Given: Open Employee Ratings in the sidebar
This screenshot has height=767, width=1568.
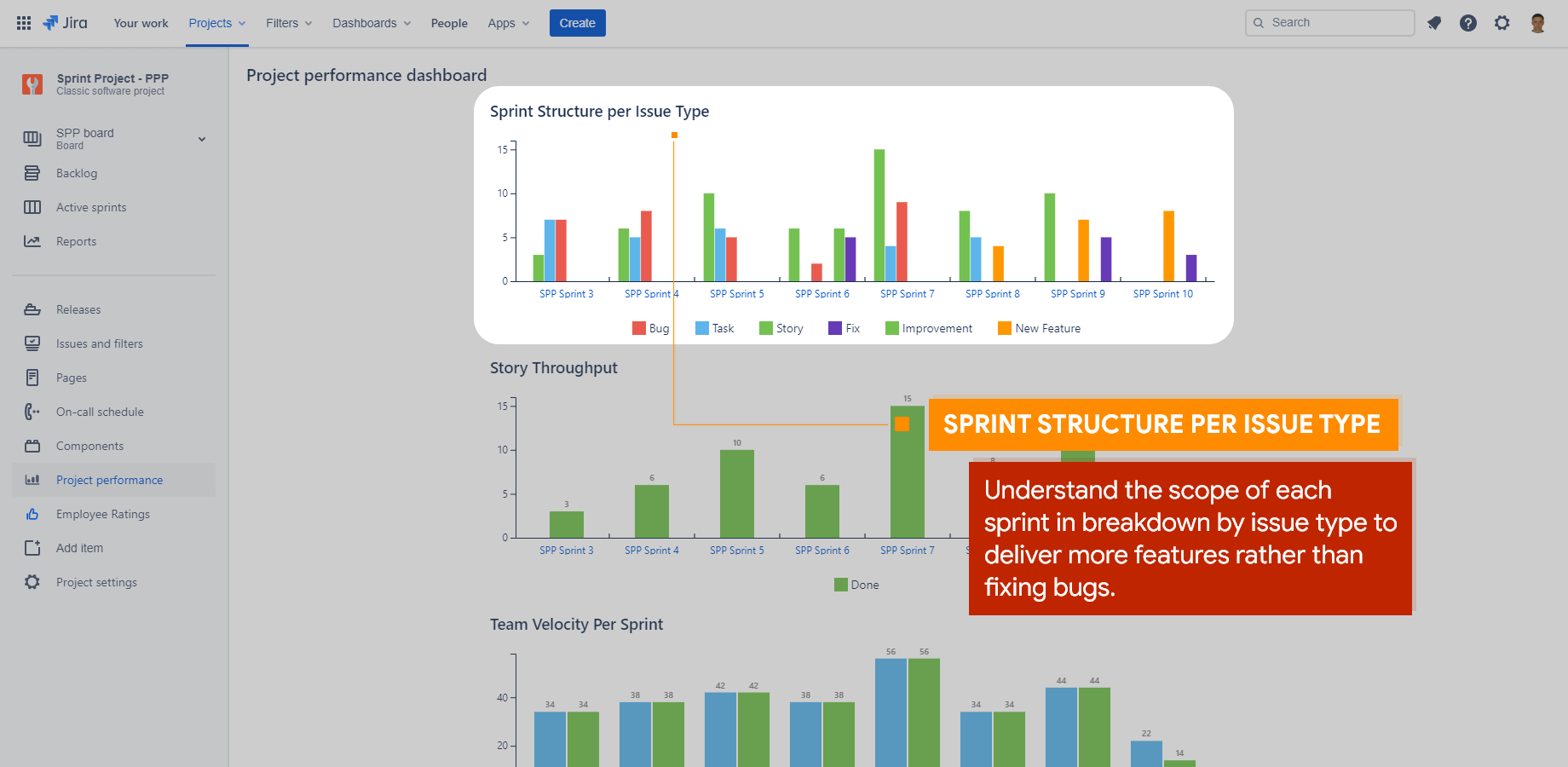Looking at the screenshot, I should pyautogui.click(x=103, y=514).
